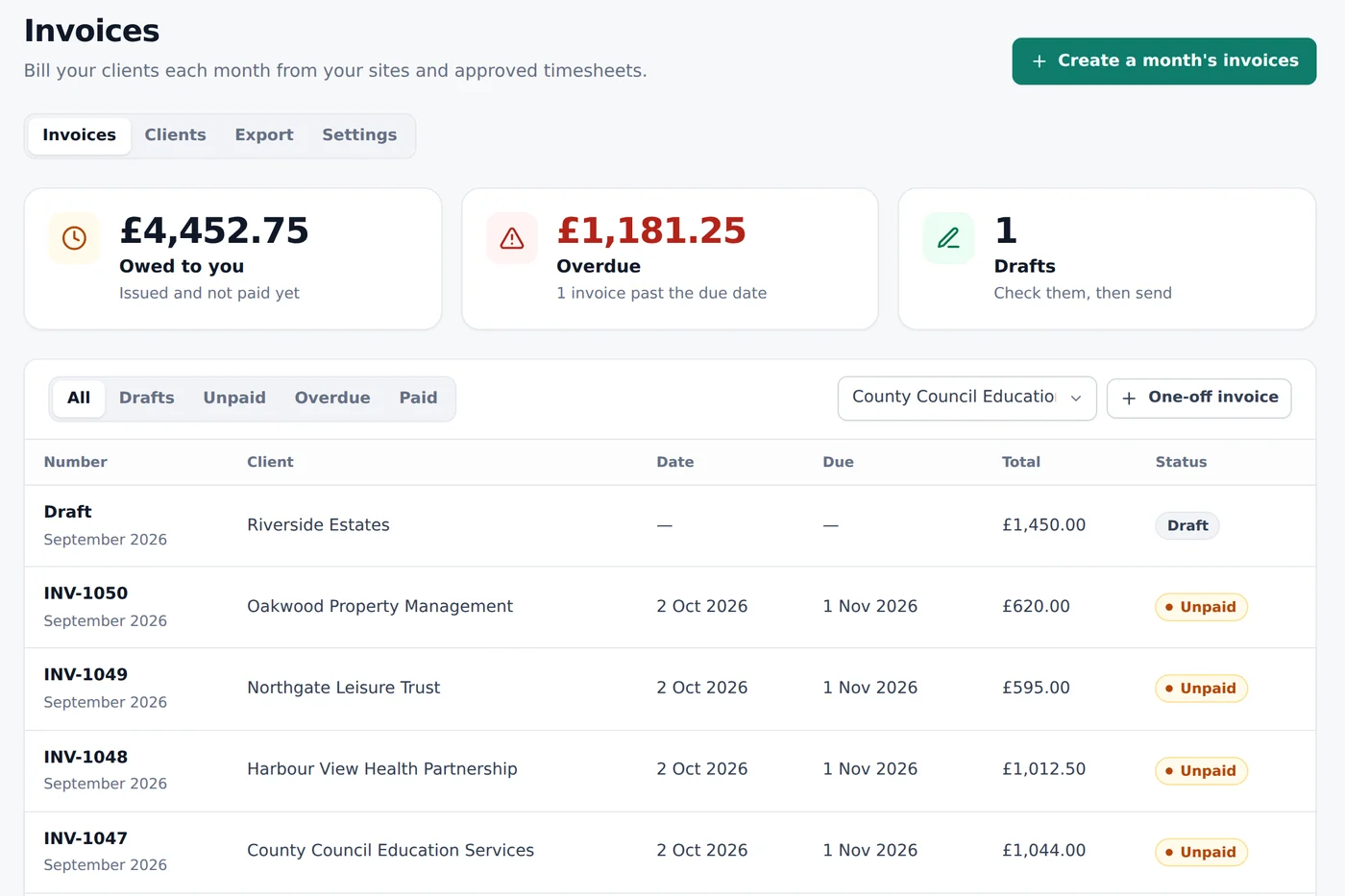Go to the Settings tab

pyautogui.click(x=359, y=135)
